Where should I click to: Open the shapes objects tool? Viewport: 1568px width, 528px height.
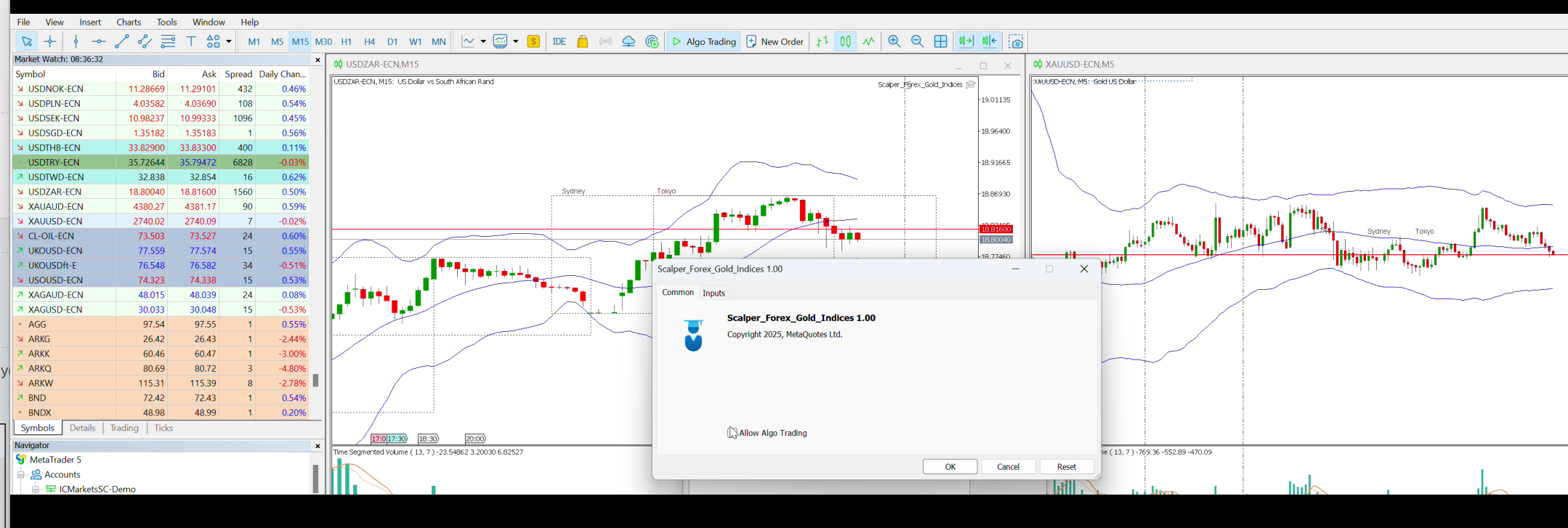click(214, 41)
